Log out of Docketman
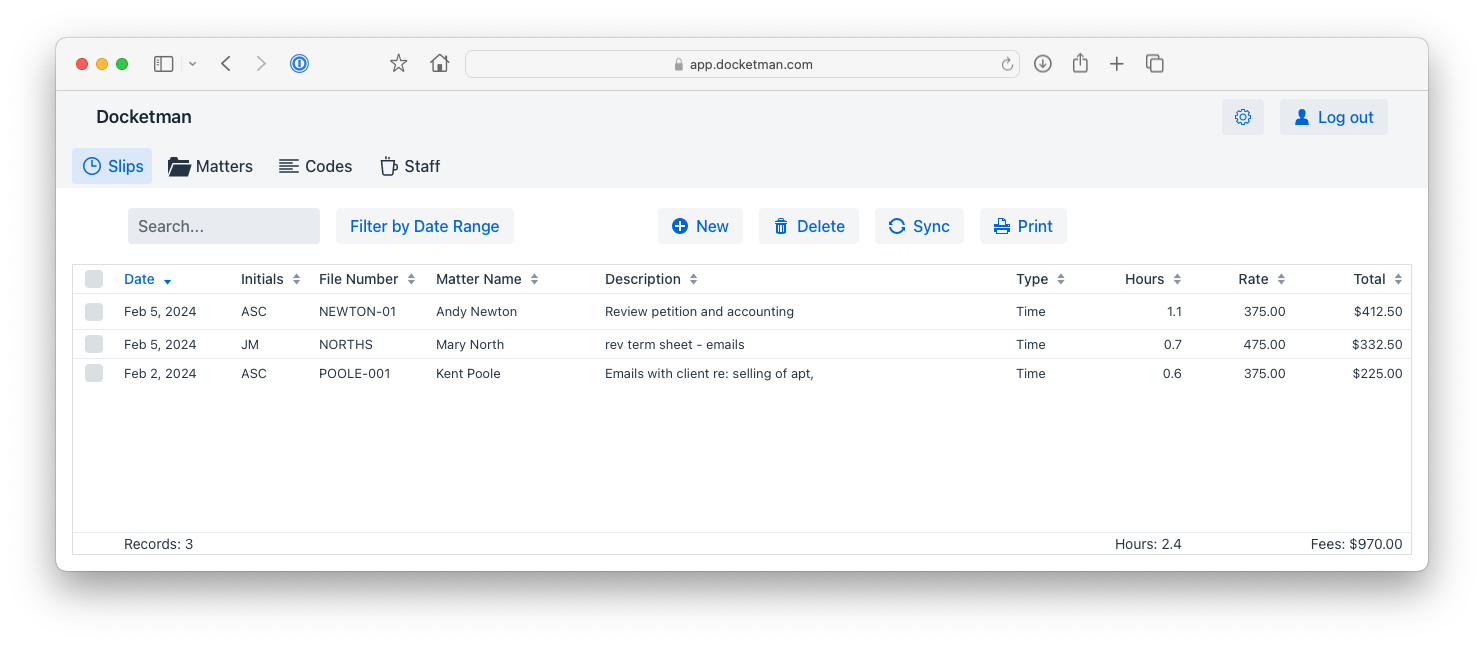Screen dimensions: 1484x645 click(x=1334, y=117)
